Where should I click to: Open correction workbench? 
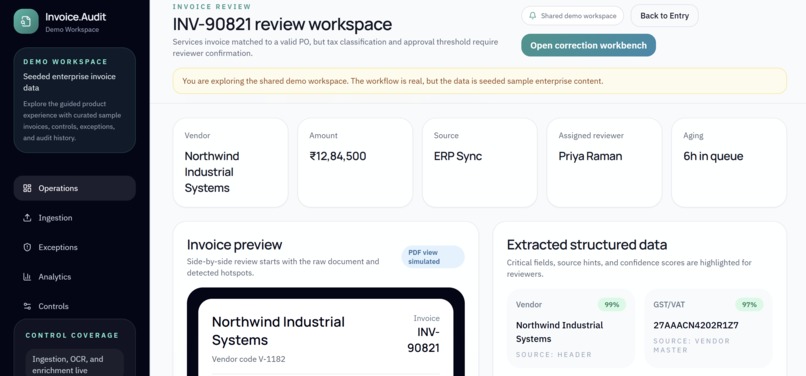(588, 45)
